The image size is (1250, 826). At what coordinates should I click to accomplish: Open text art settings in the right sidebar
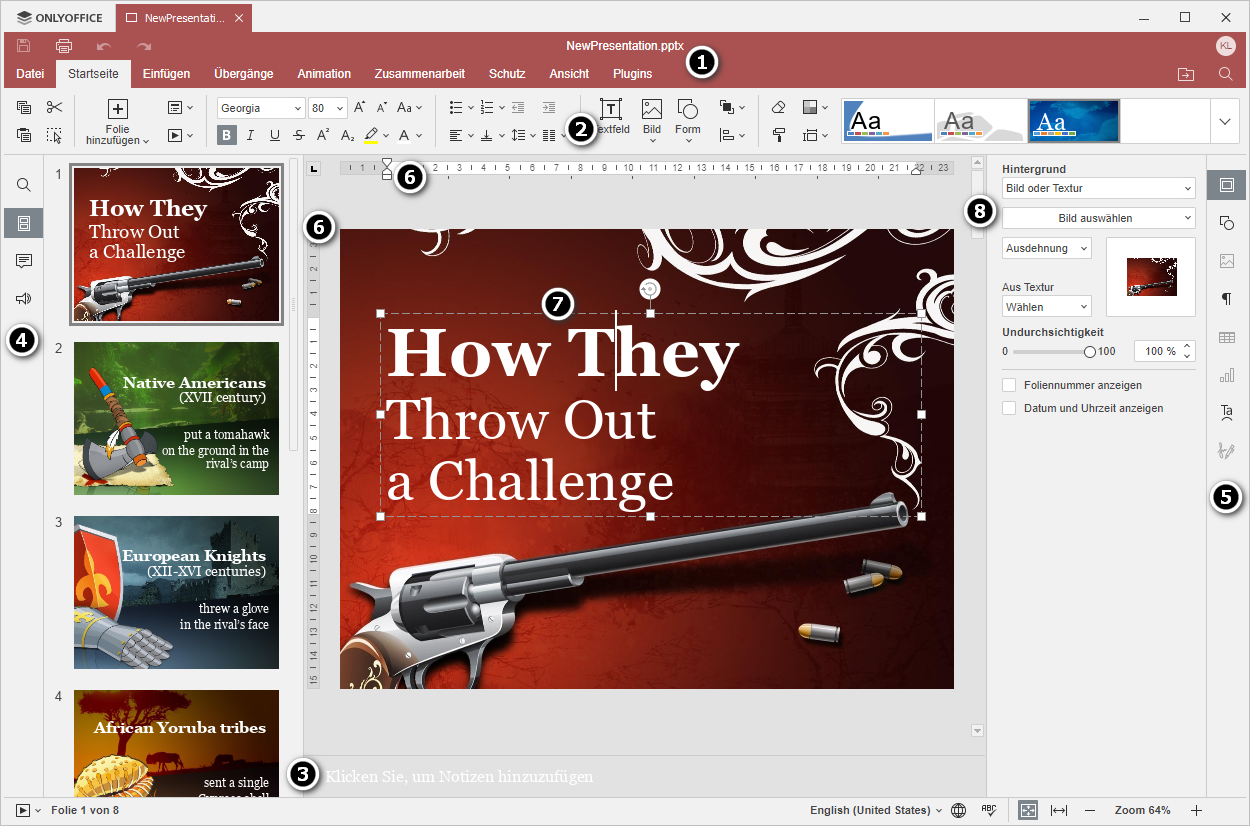pos(1227,412)
